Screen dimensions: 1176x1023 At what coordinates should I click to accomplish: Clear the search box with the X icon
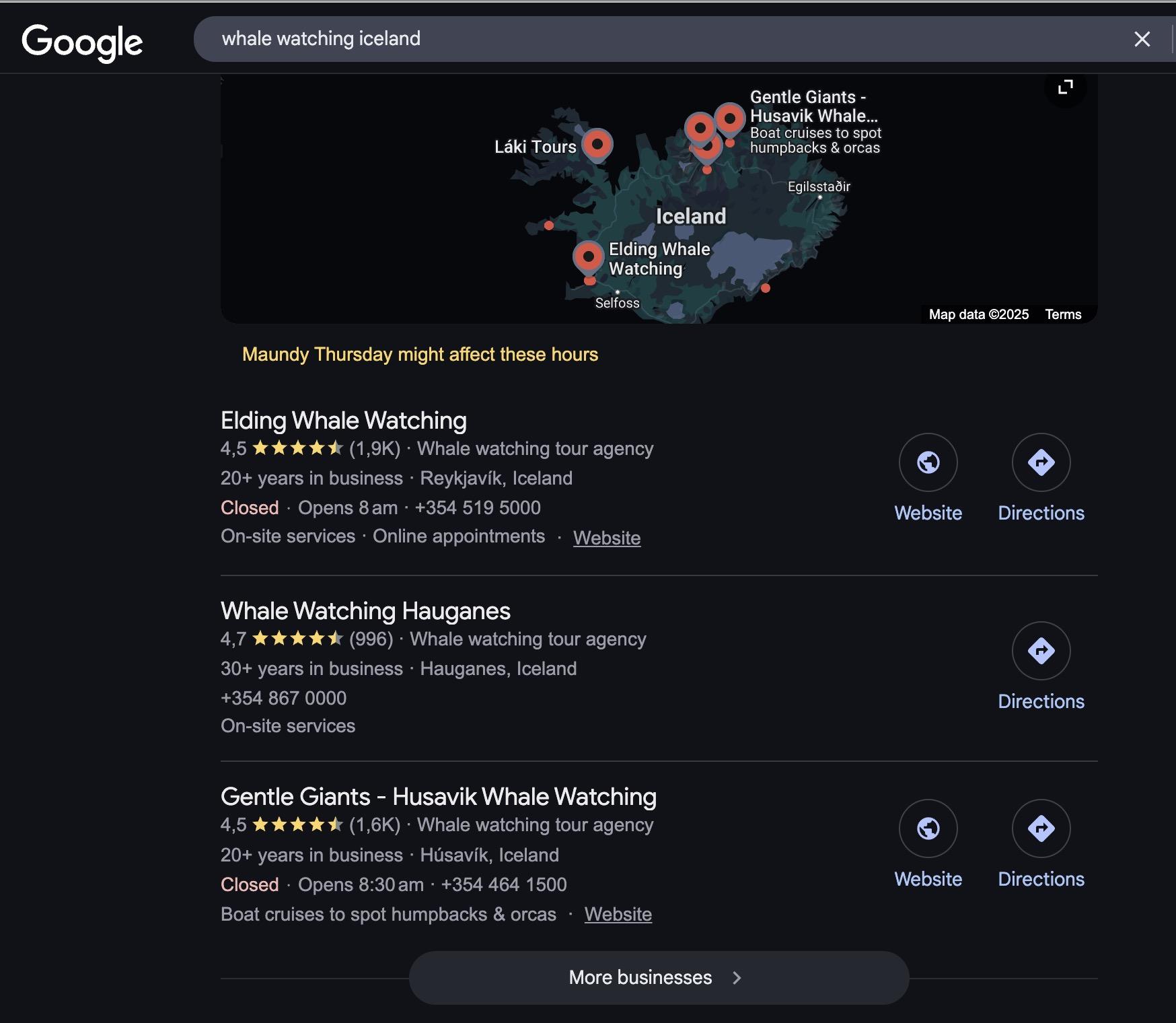pyautogui.click(x=1142, y=39)
